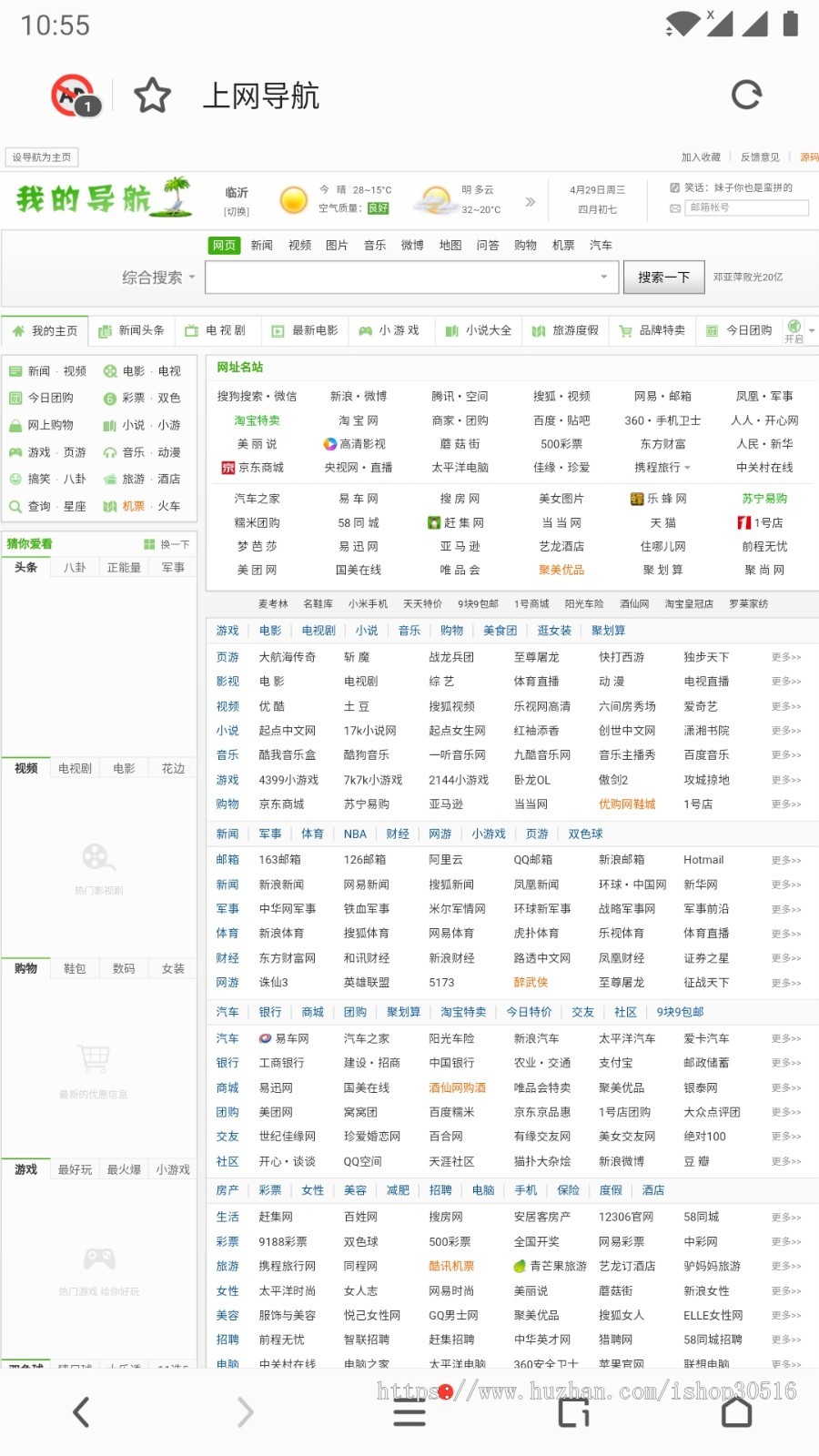Switch to the 电视剧 tab
This screenshot has height=1456, width=819.
tap(216, 330)
